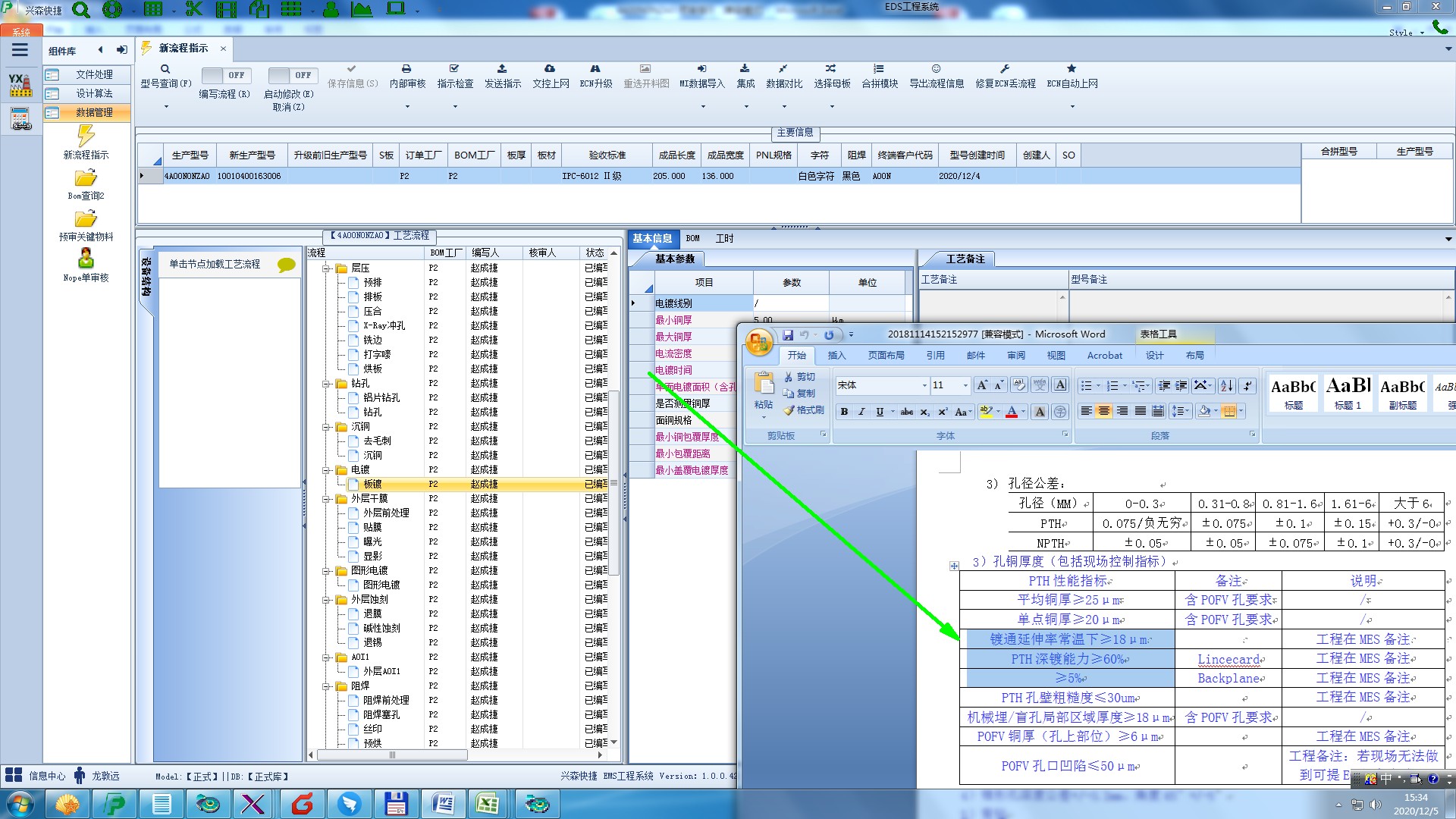Viewport: 1456px width, 819px height.
Task: Collapse the 钻孔 tree node
Action: [327, 384]
